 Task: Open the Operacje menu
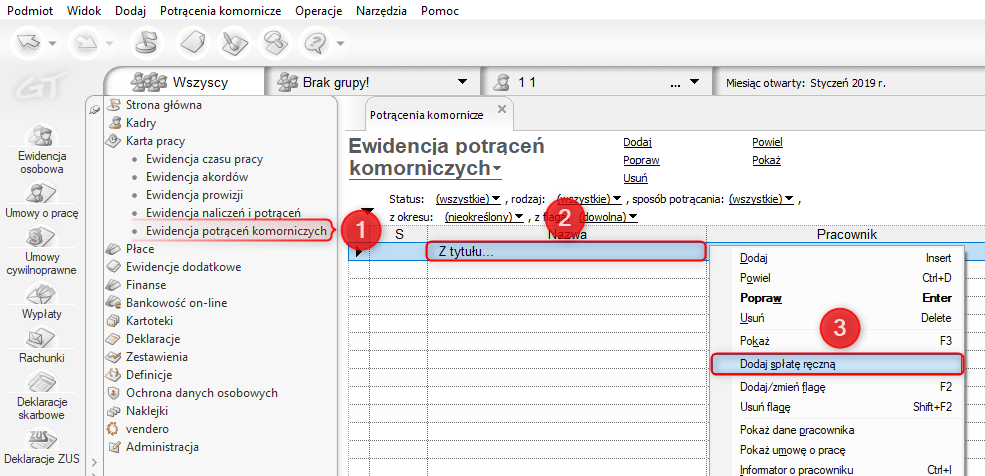point(318,11)
